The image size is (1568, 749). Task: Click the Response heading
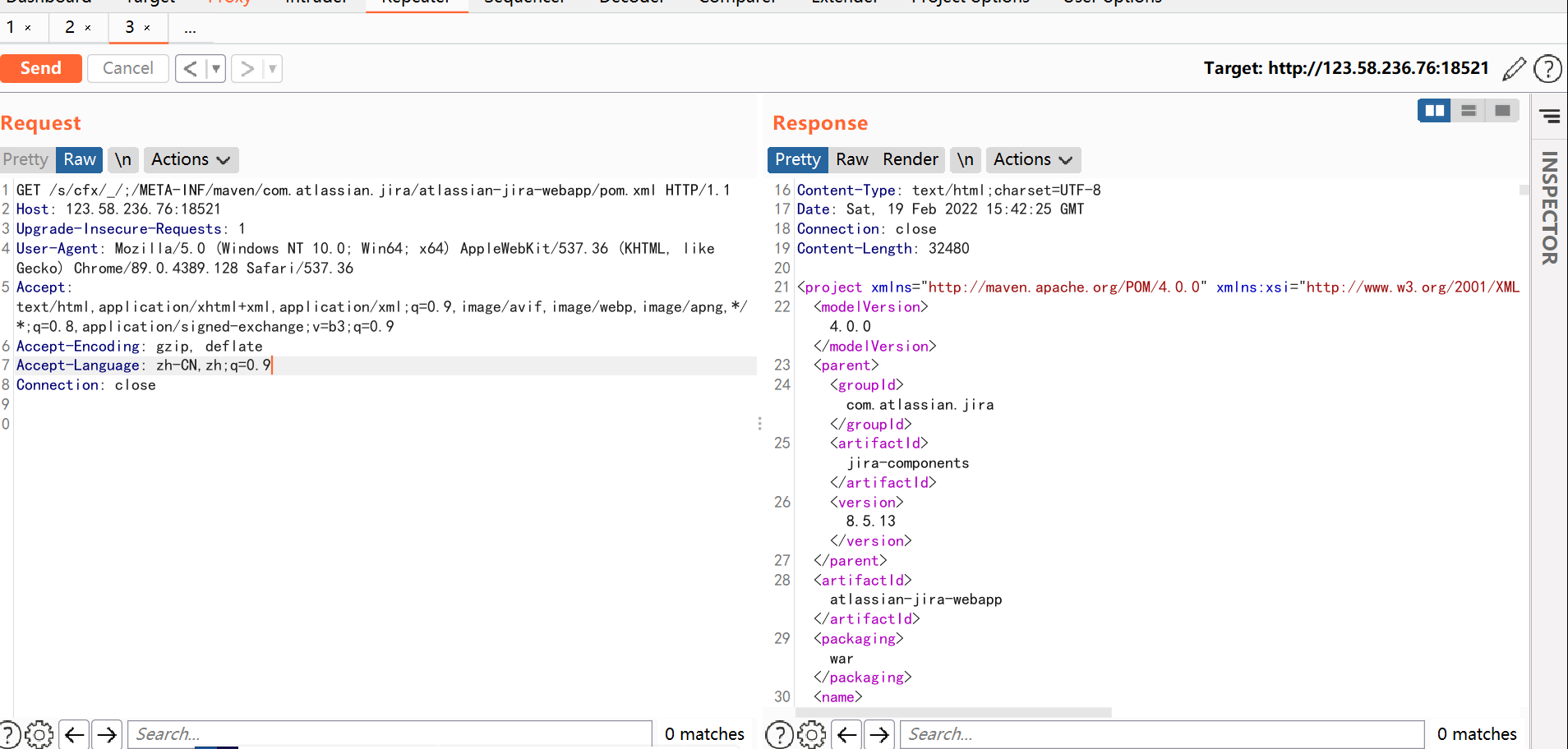click(820, 123)
